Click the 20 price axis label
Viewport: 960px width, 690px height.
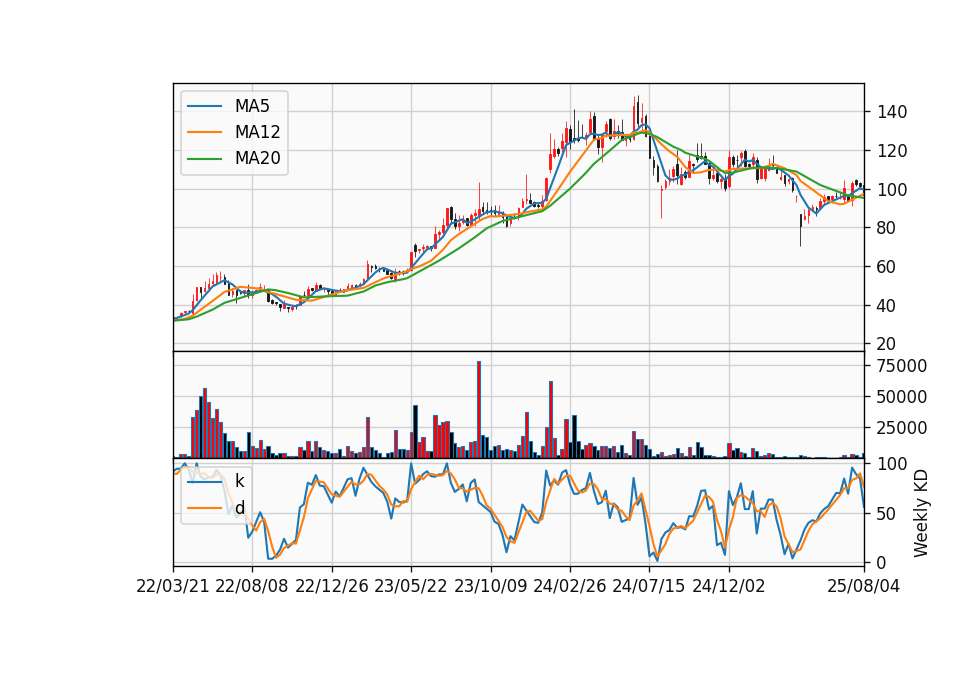click(887, 344)
